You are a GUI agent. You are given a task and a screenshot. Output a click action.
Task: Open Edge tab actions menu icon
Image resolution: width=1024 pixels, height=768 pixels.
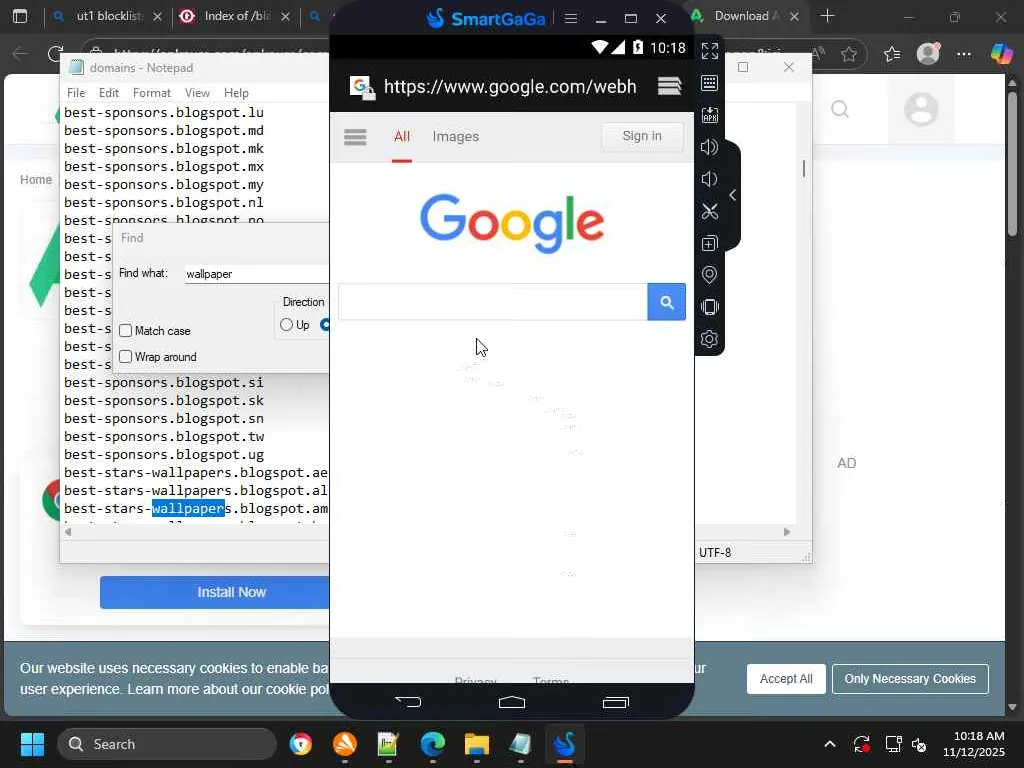tap(20, 16)
